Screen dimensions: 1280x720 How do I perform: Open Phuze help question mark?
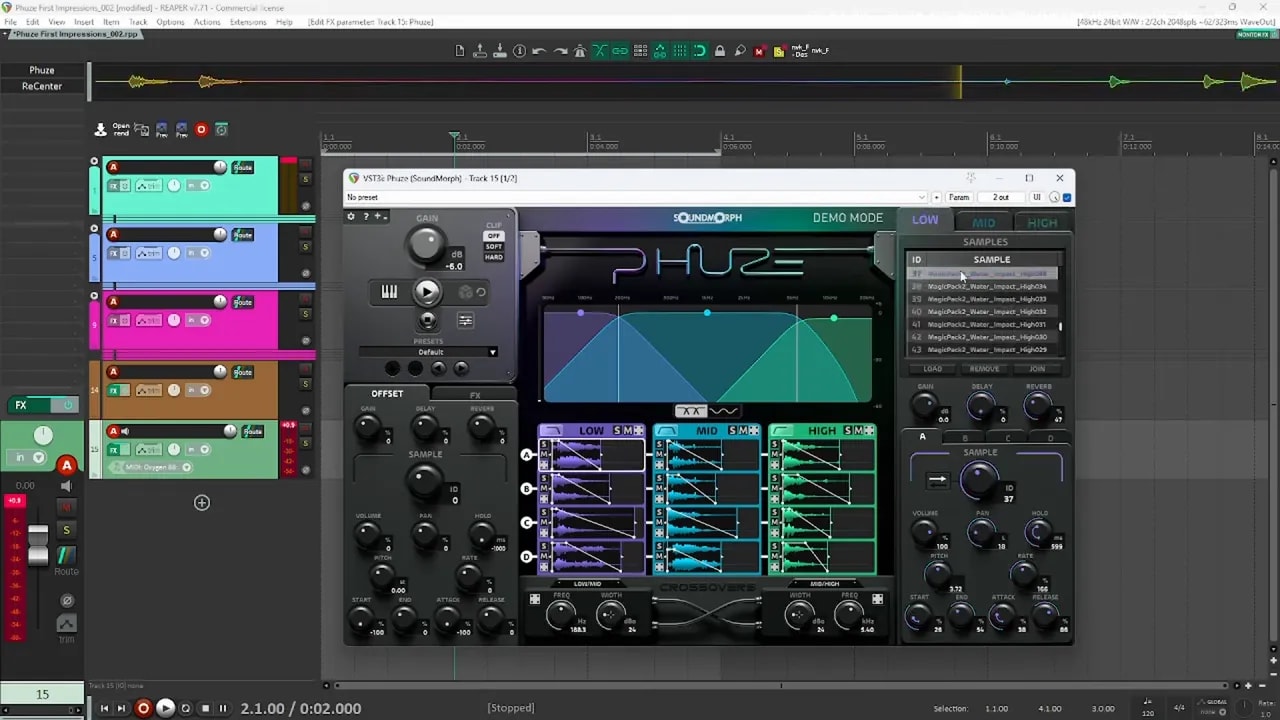366,216
